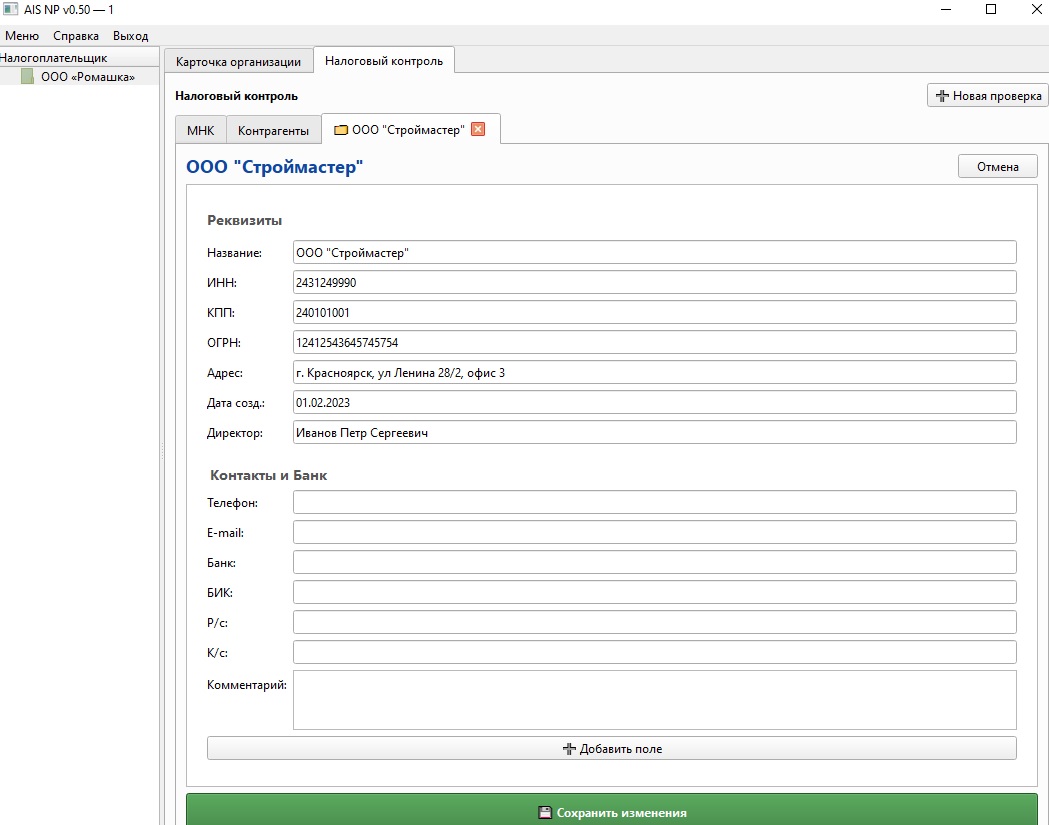Select the Налоговый контроль tab
This screenshot has width=1049, height=825.
tap(384, 61)
